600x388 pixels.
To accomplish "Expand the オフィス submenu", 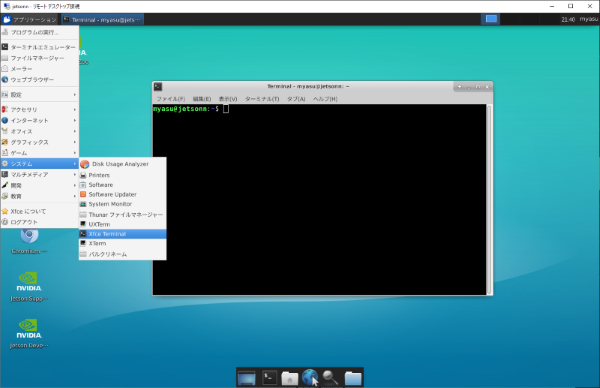I will pyautogui.click(x=40, y=131).
